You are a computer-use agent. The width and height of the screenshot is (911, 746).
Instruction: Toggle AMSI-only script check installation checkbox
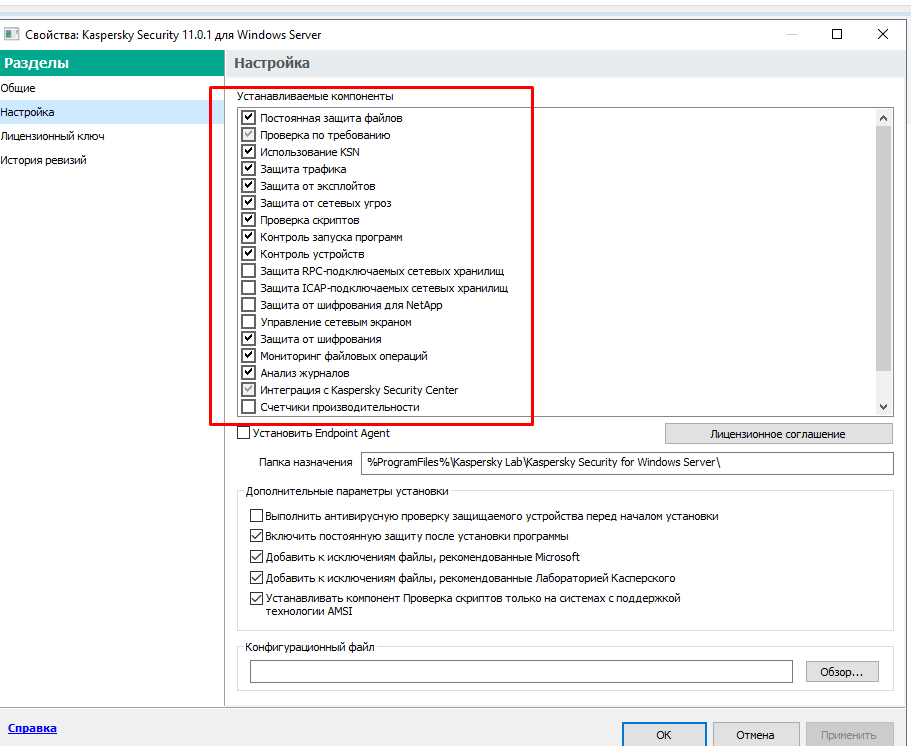pos(256,598)
